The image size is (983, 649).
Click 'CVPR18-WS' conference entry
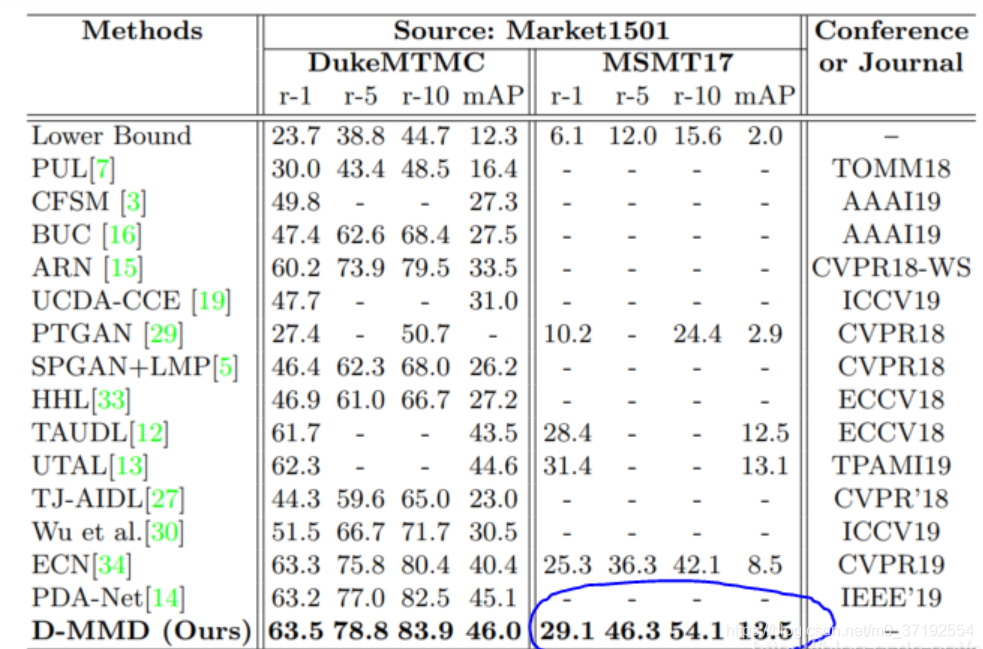point(891,268)
